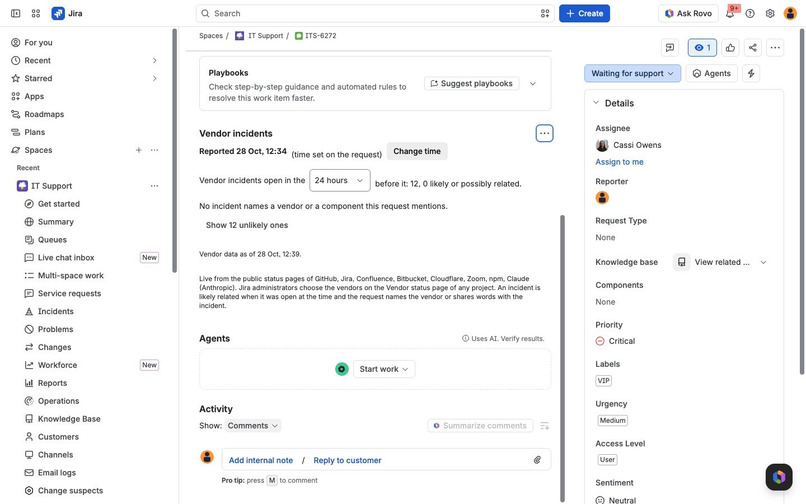Open the user profile avatar

(790, 13)
